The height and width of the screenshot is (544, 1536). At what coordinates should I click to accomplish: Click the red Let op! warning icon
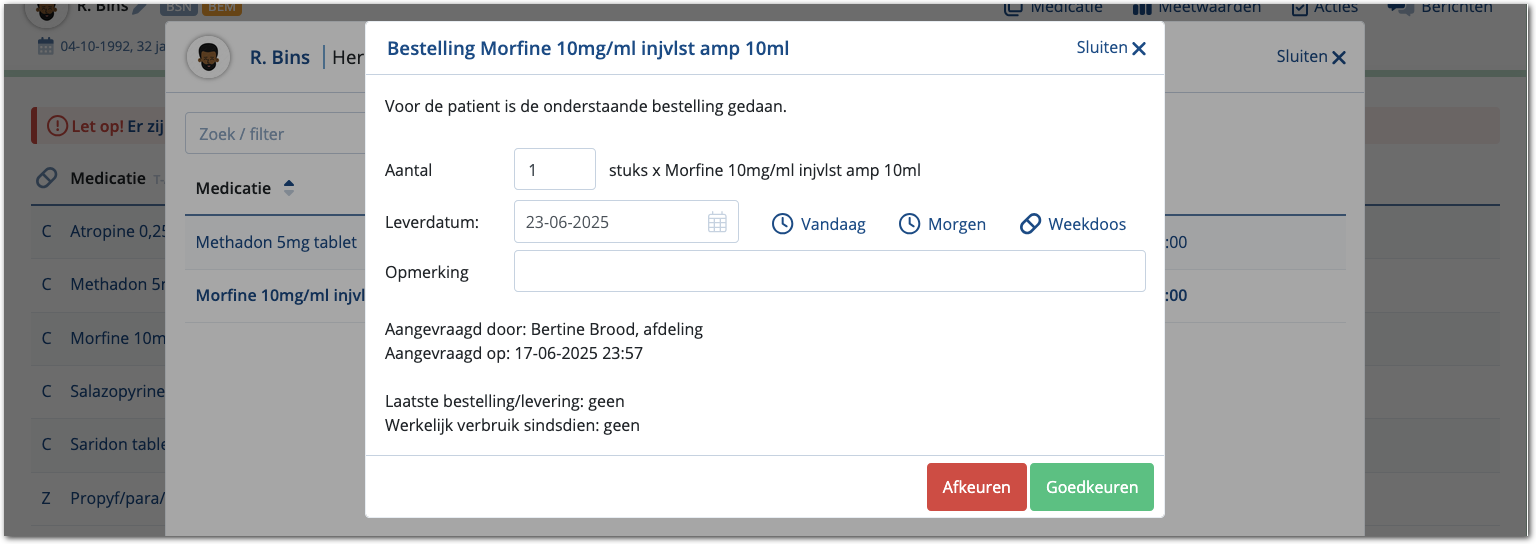(57, 126)
